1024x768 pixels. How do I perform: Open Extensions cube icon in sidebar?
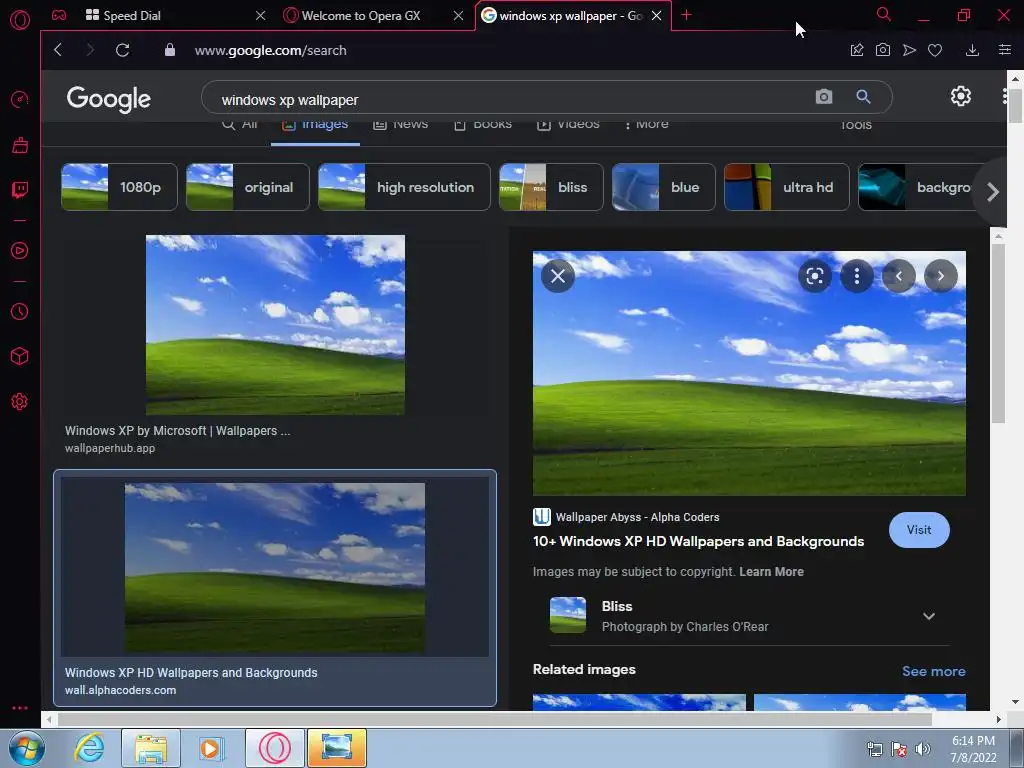[x=20, y=356]
